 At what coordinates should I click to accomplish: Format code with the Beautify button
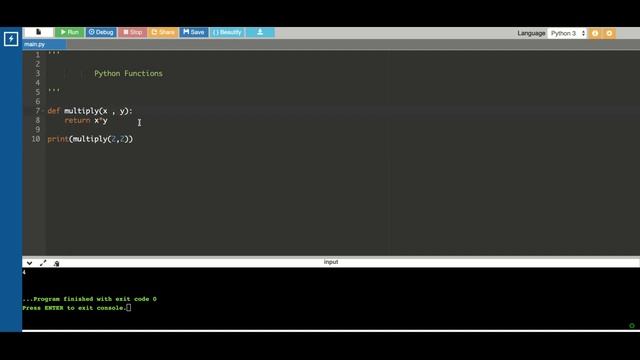[x=227, y=32]
